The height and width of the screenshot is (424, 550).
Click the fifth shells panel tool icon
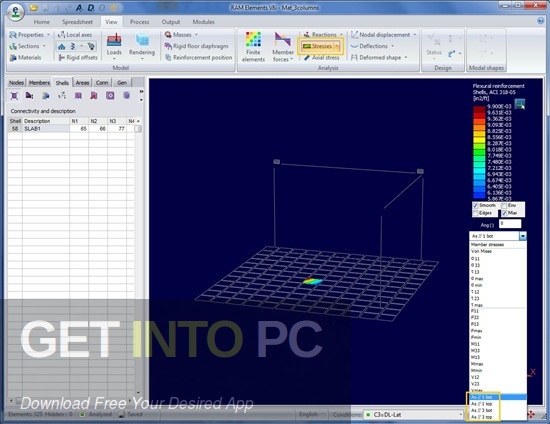click(x=78, y=95)
